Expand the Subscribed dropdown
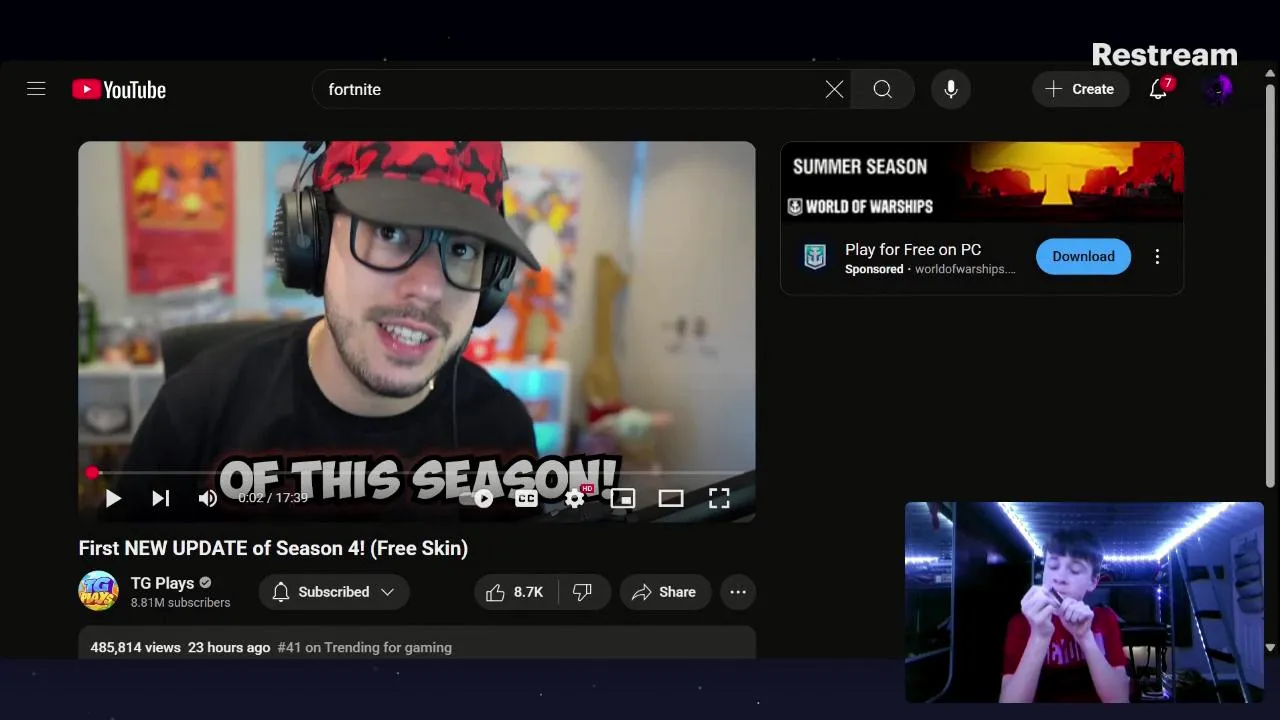The image size is (1280, 720). pos(334,592)
